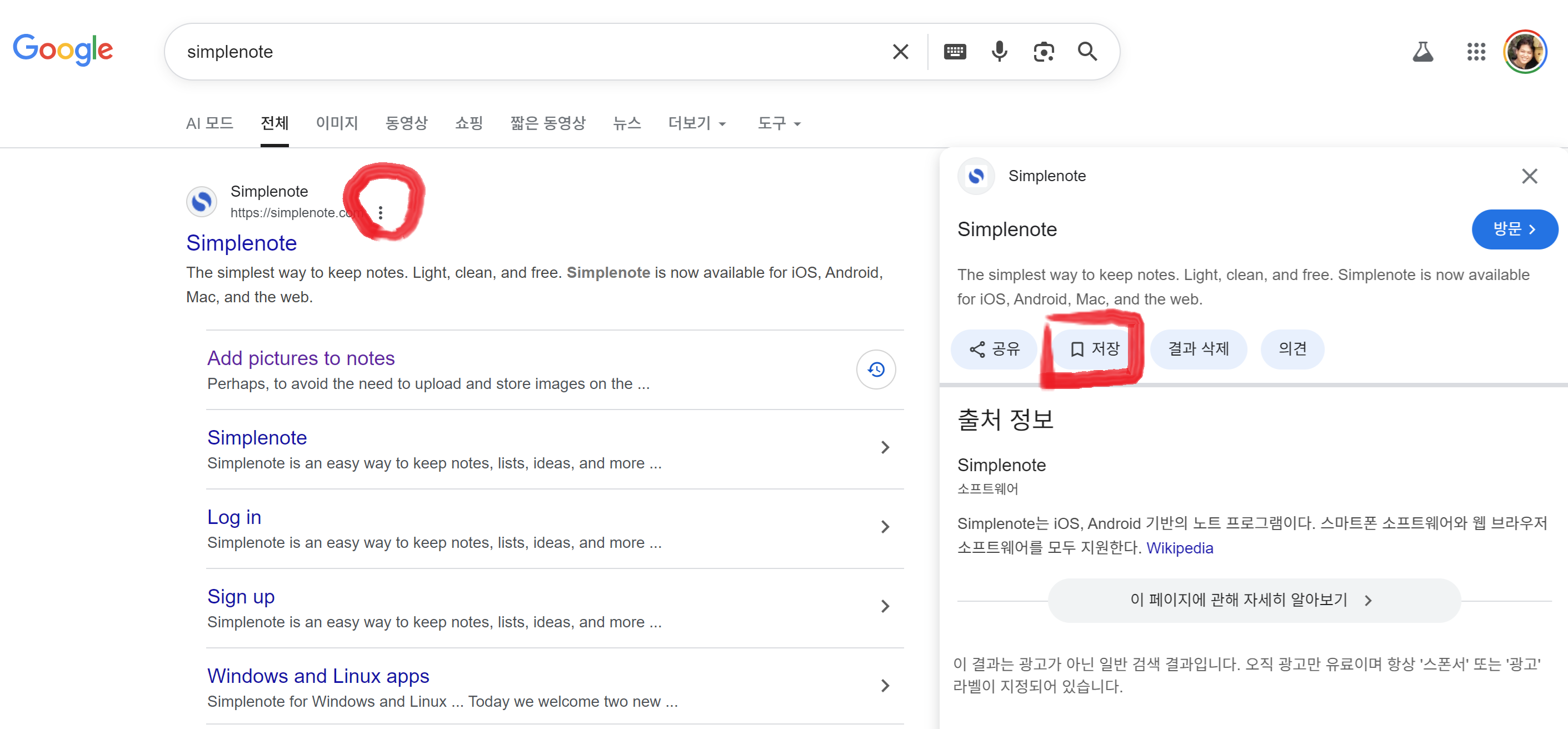Switch to the 이미지 tab
The width and height of the screenshot is (1568, 729).
(x=337, y=123)
